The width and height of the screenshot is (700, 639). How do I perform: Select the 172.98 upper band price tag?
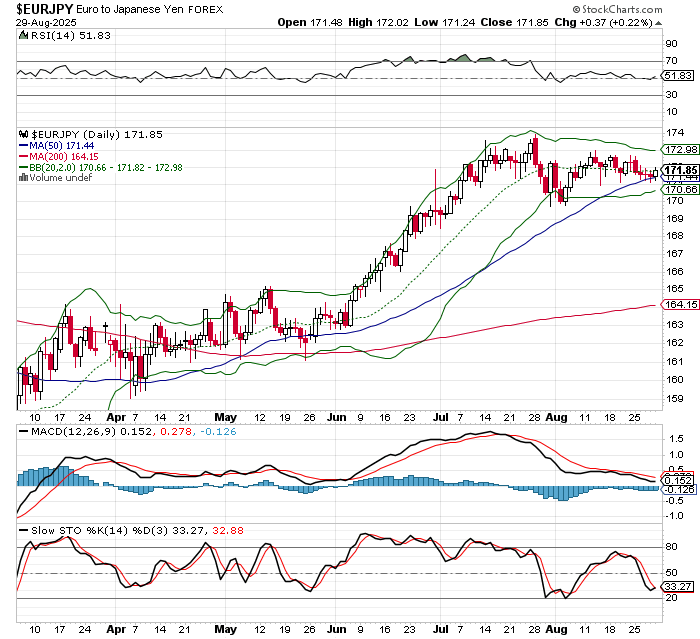point(681,150)
